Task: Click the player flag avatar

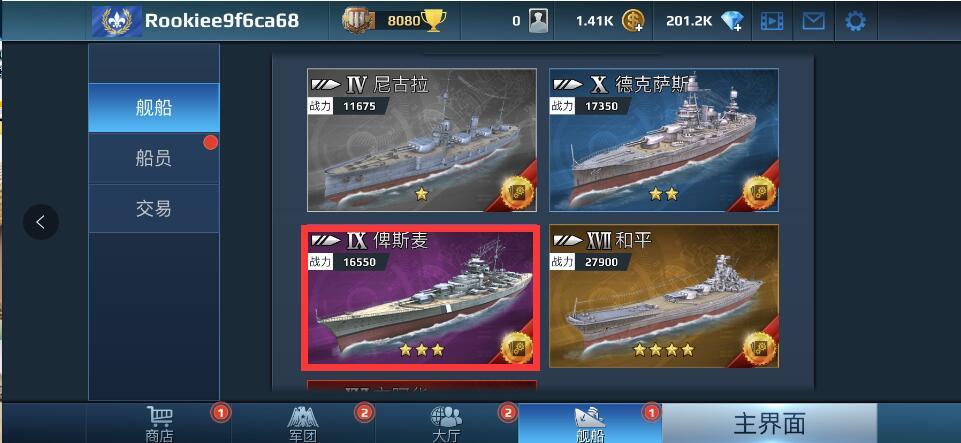Action: pos(116,21)
